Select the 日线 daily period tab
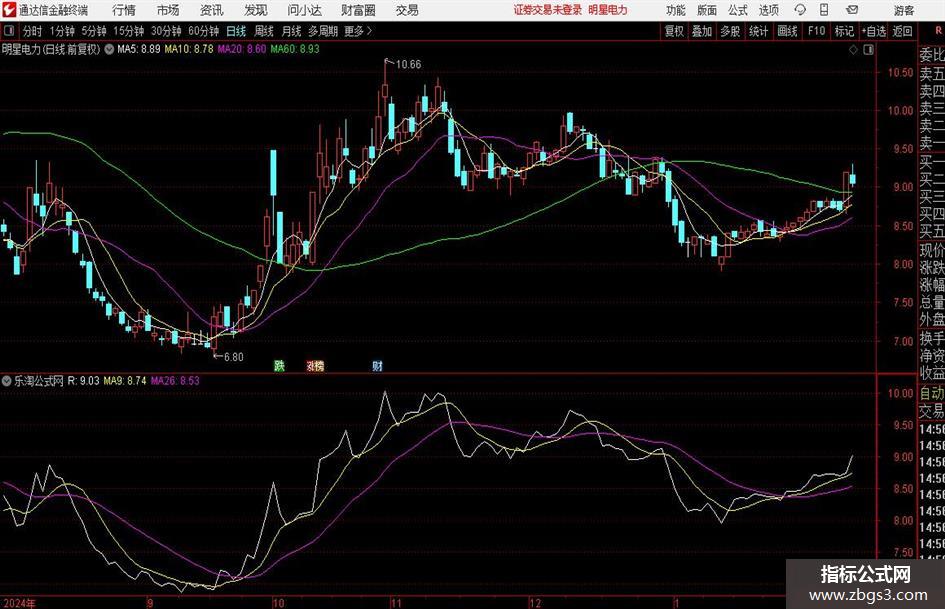 click(x=236, y=31)
